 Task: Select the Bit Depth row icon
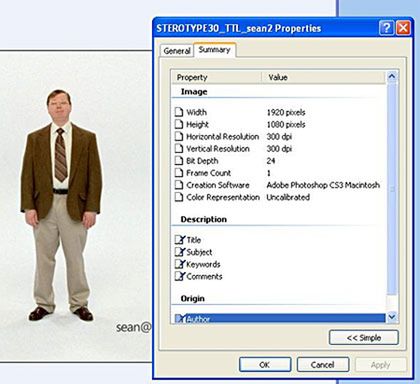[x=179, y=161]
